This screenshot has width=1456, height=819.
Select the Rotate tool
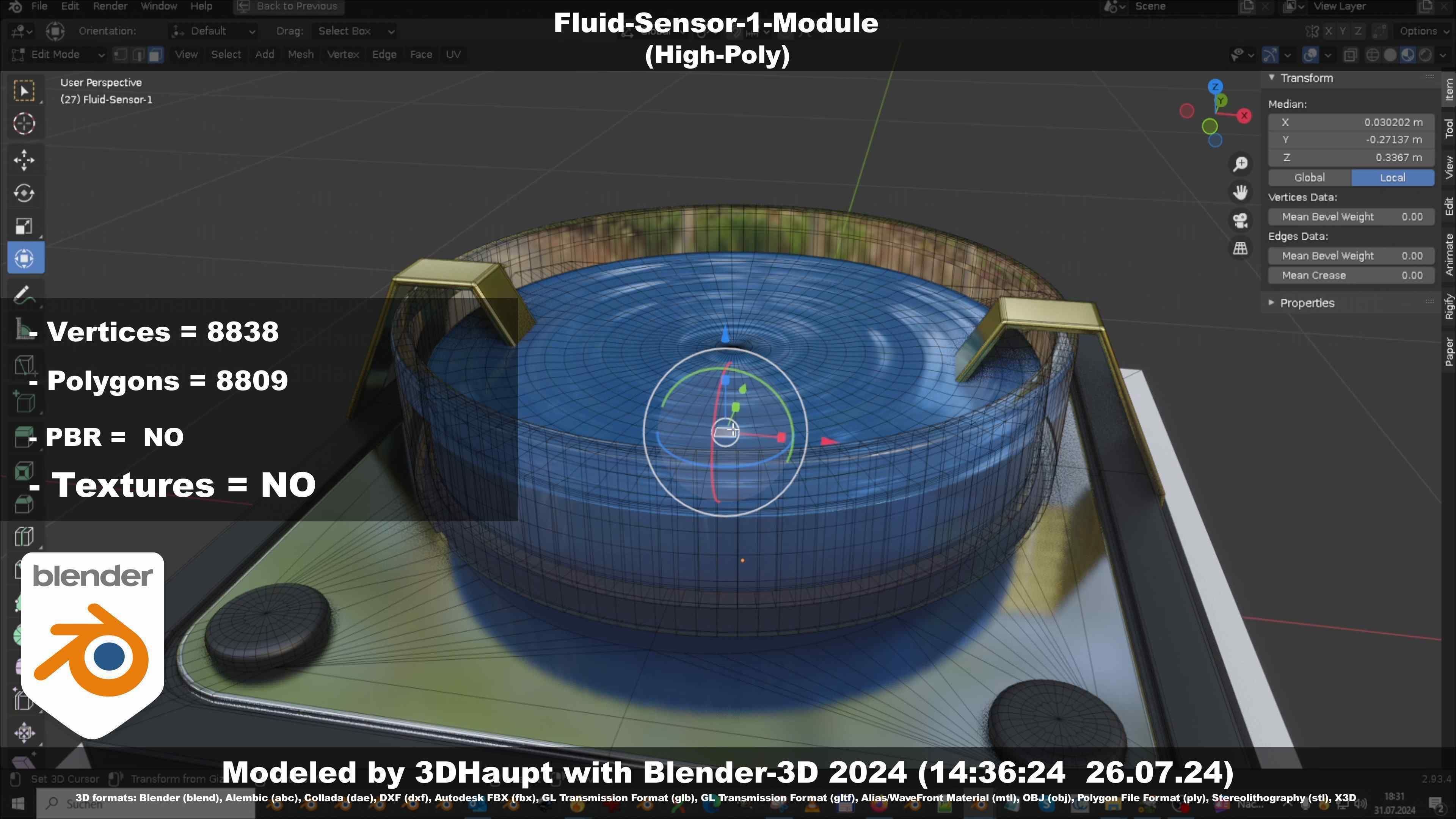pos(24,193)
